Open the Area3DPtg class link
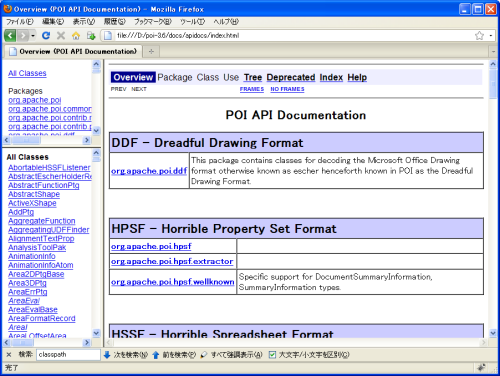The width and height of the screenshot is (500, 376). pos(27,283)
